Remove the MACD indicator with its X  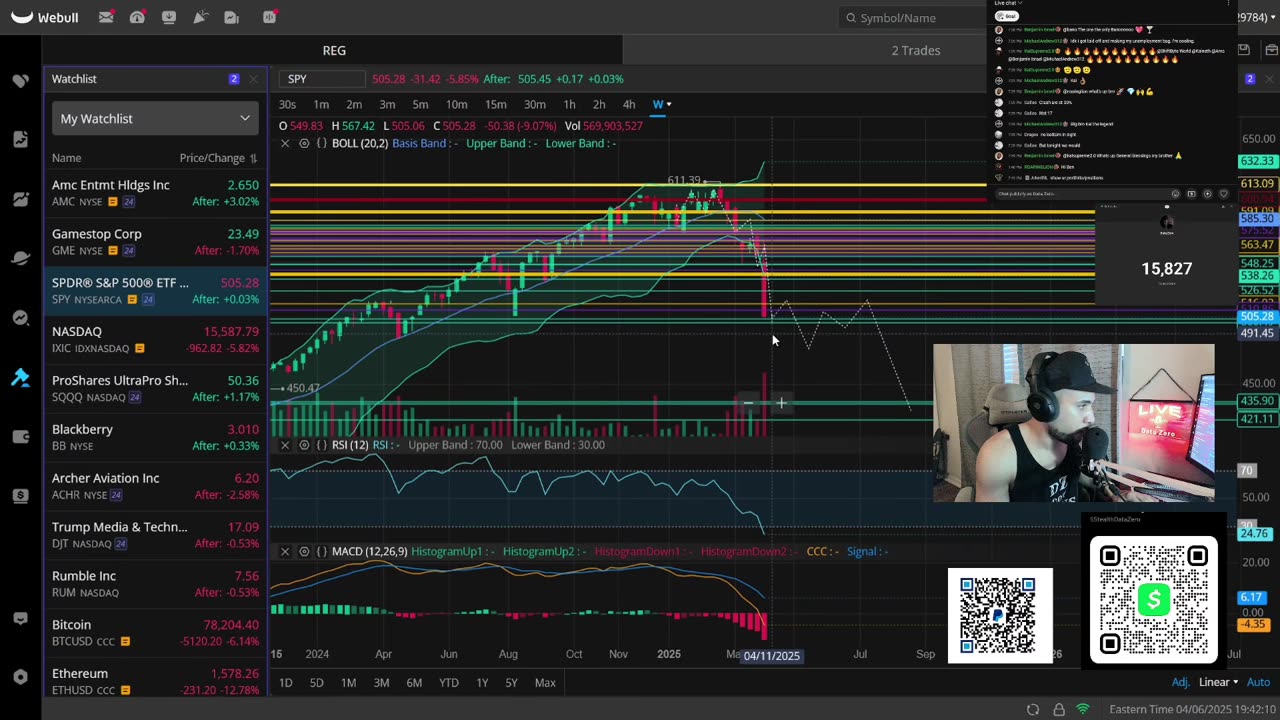click(x=285, y=551)
